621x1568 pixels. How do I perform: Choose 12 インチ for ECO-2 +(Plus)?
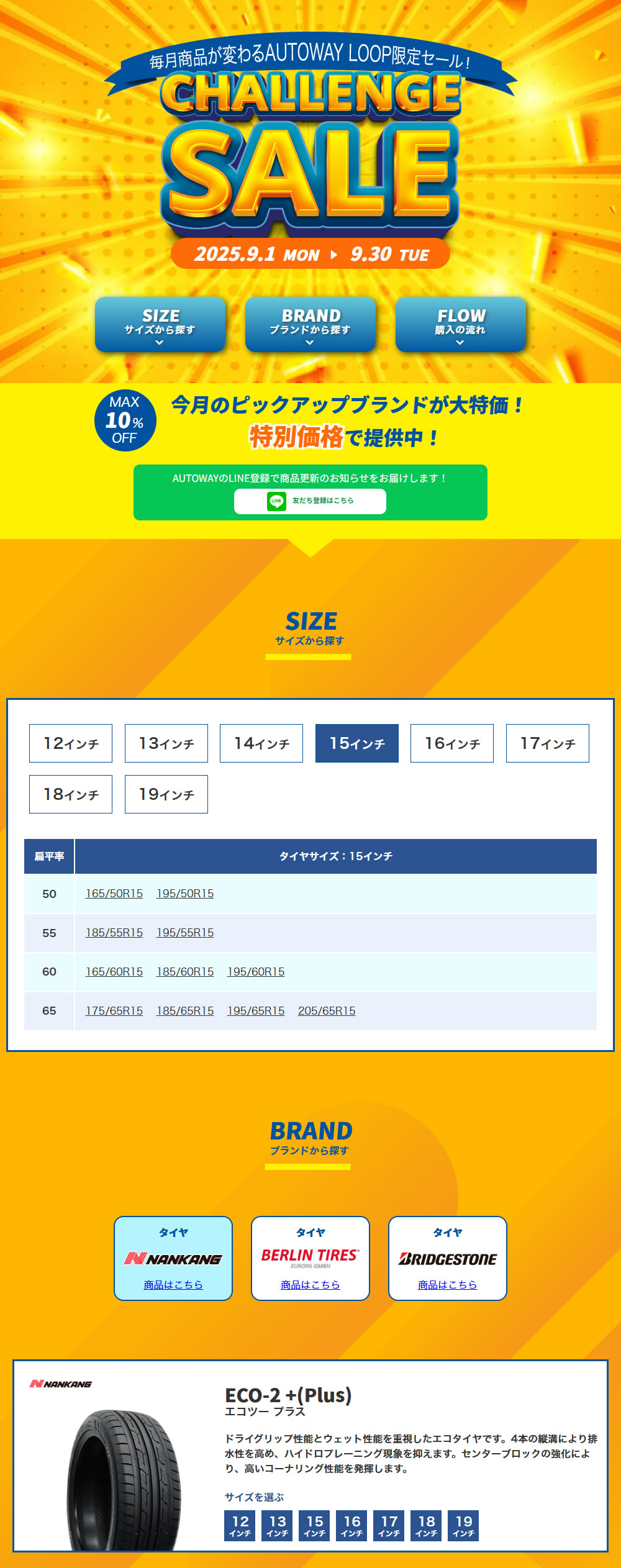pos(240,1525)
